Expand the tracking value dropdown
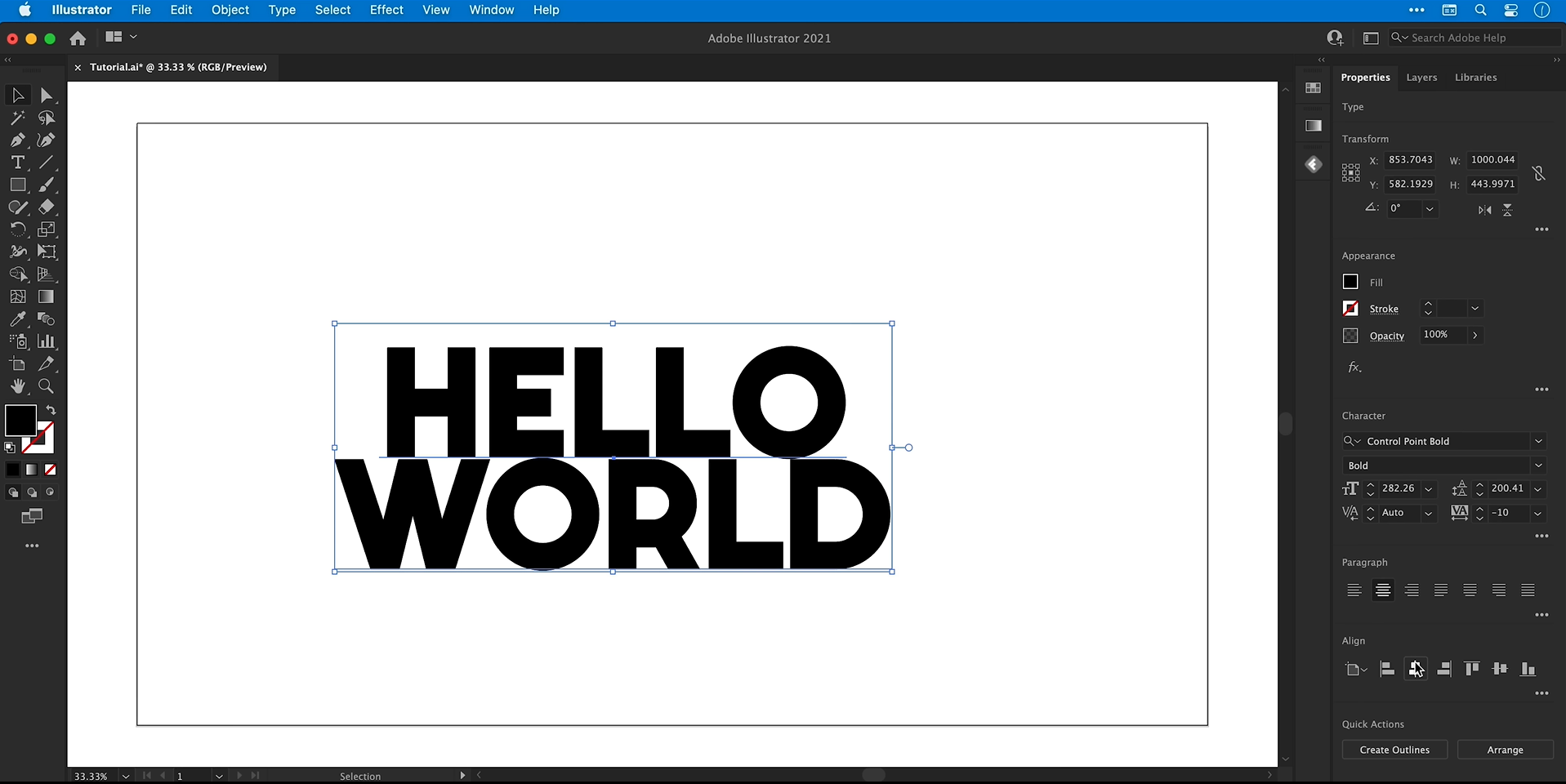 pos(1538,514)
